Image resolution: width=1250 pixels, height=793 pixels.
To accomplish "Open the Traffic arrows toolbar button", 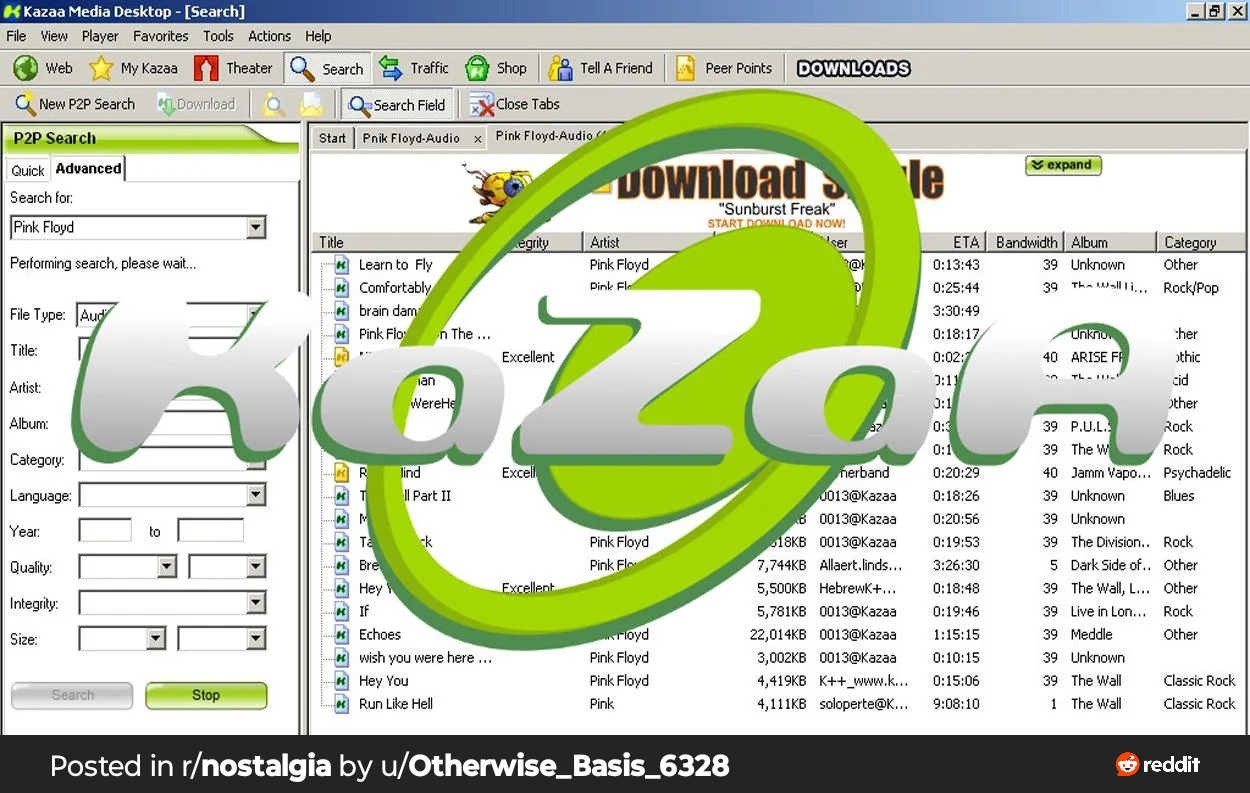I will point(414,68).
